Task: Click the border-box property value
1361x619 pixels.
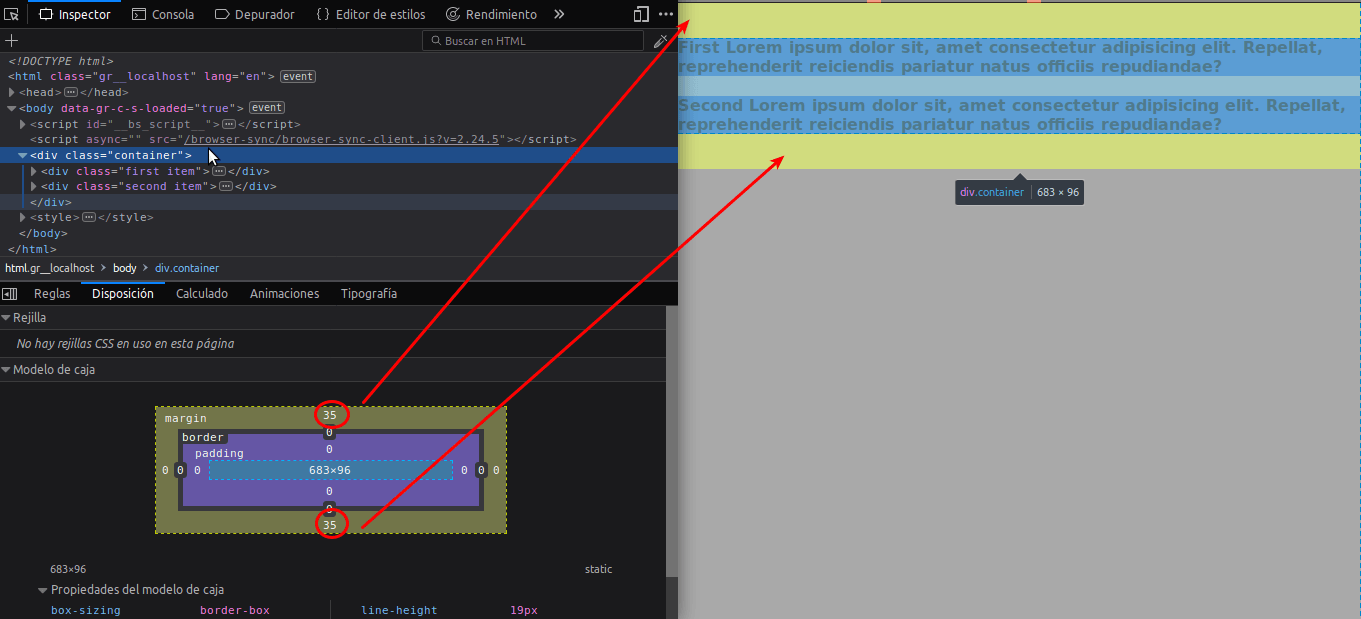Action: 235,610
